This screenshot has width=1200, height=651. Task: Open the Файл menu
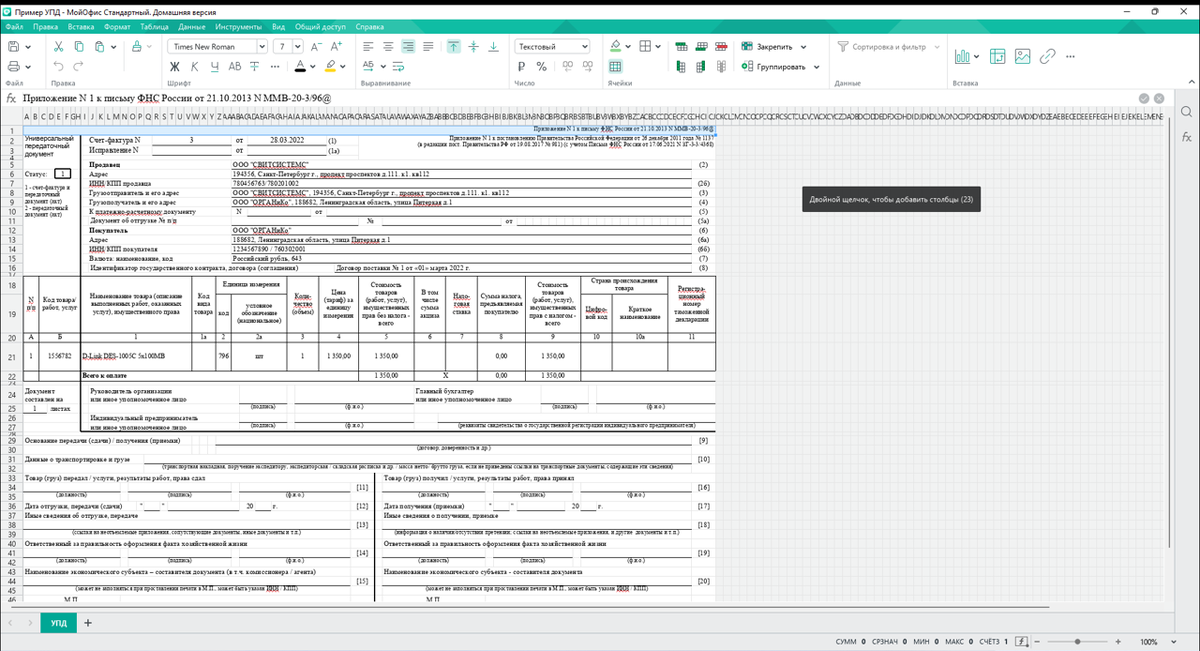tap(14, 25)
